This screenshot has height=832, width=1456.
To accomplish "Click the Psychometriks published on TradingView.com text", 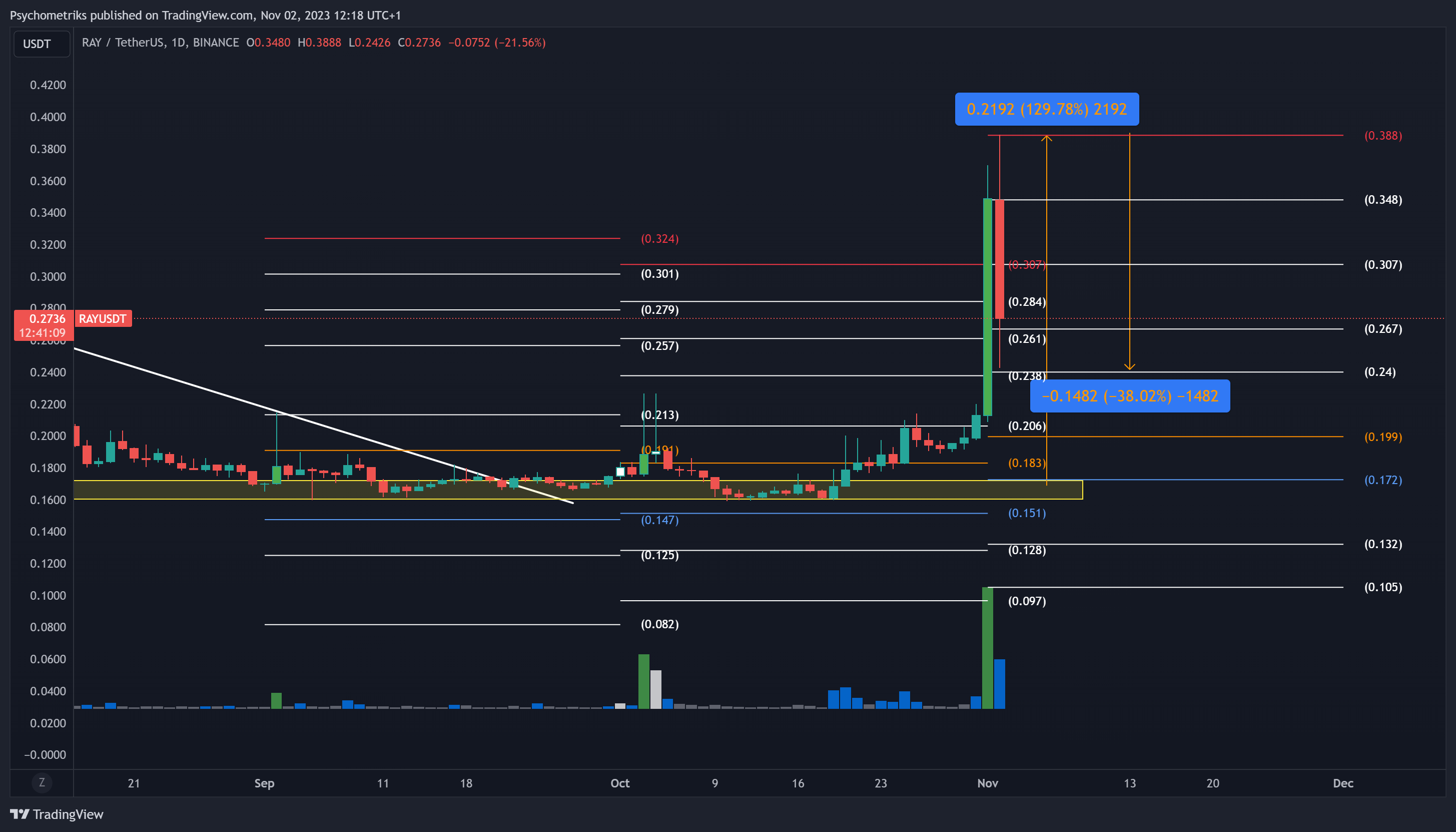I will point(131,16).
